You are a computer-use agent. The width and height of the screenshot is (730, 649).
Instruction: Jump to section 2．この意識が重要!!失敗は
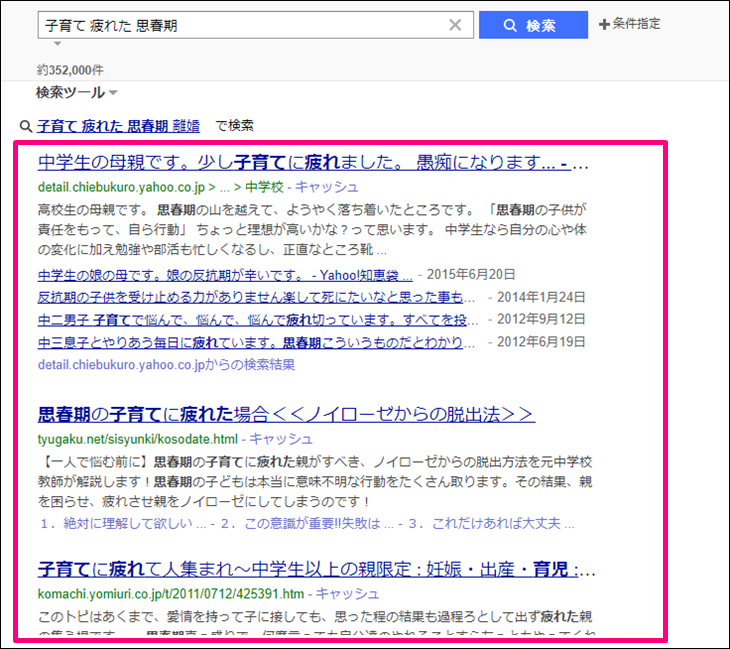click(307, 524)
